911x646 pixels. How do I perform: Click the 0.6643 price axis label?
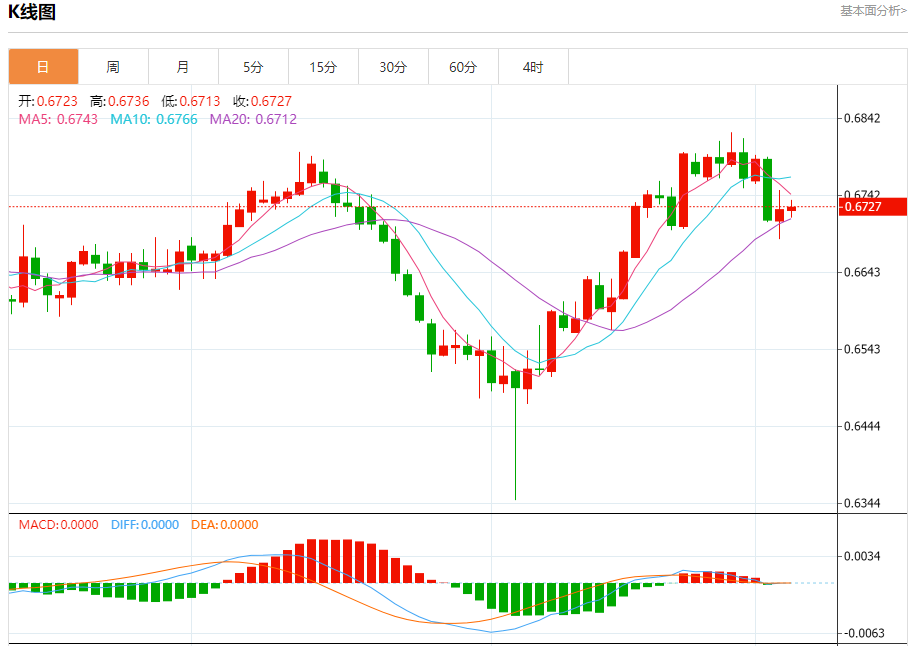click(862, 272)
